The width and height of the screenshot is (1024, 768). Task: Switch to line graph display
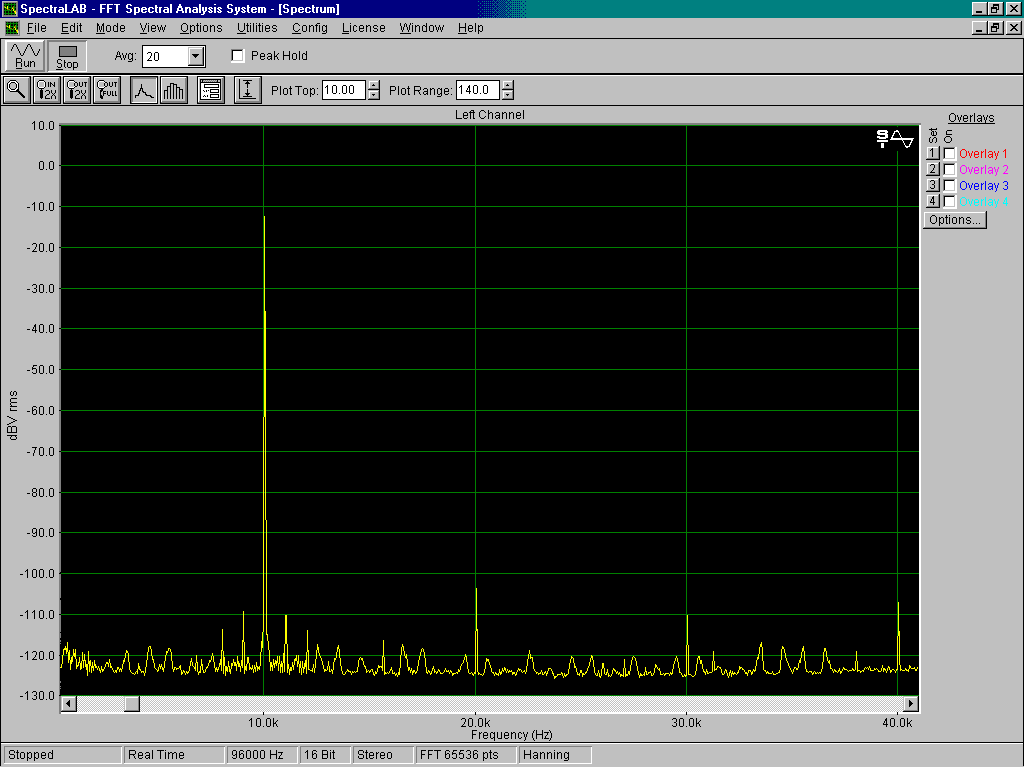[x=144, y=90]
